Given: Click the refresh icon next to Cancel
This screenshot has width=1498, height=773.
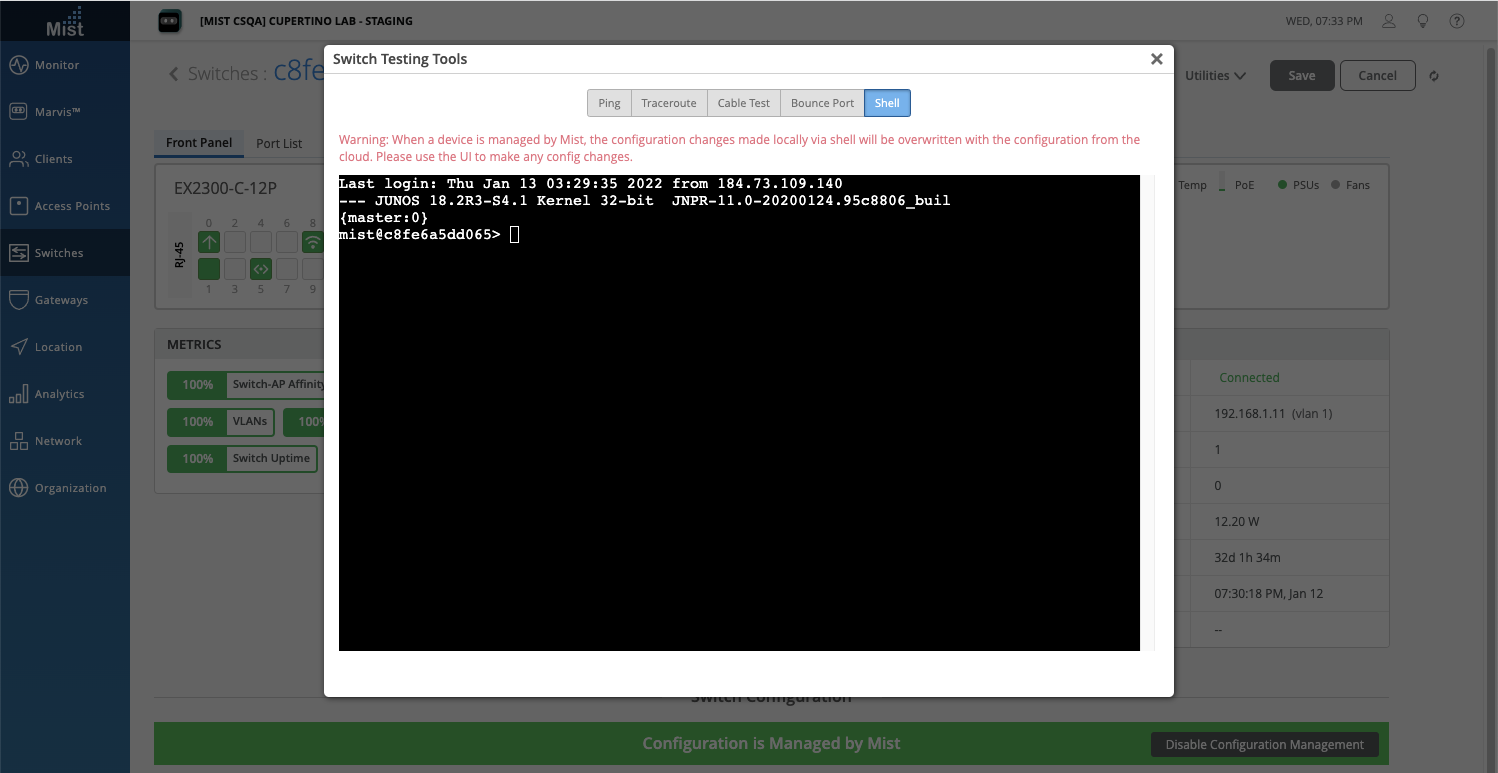Looking at the screenshot, I should [x=1434, y=76].
